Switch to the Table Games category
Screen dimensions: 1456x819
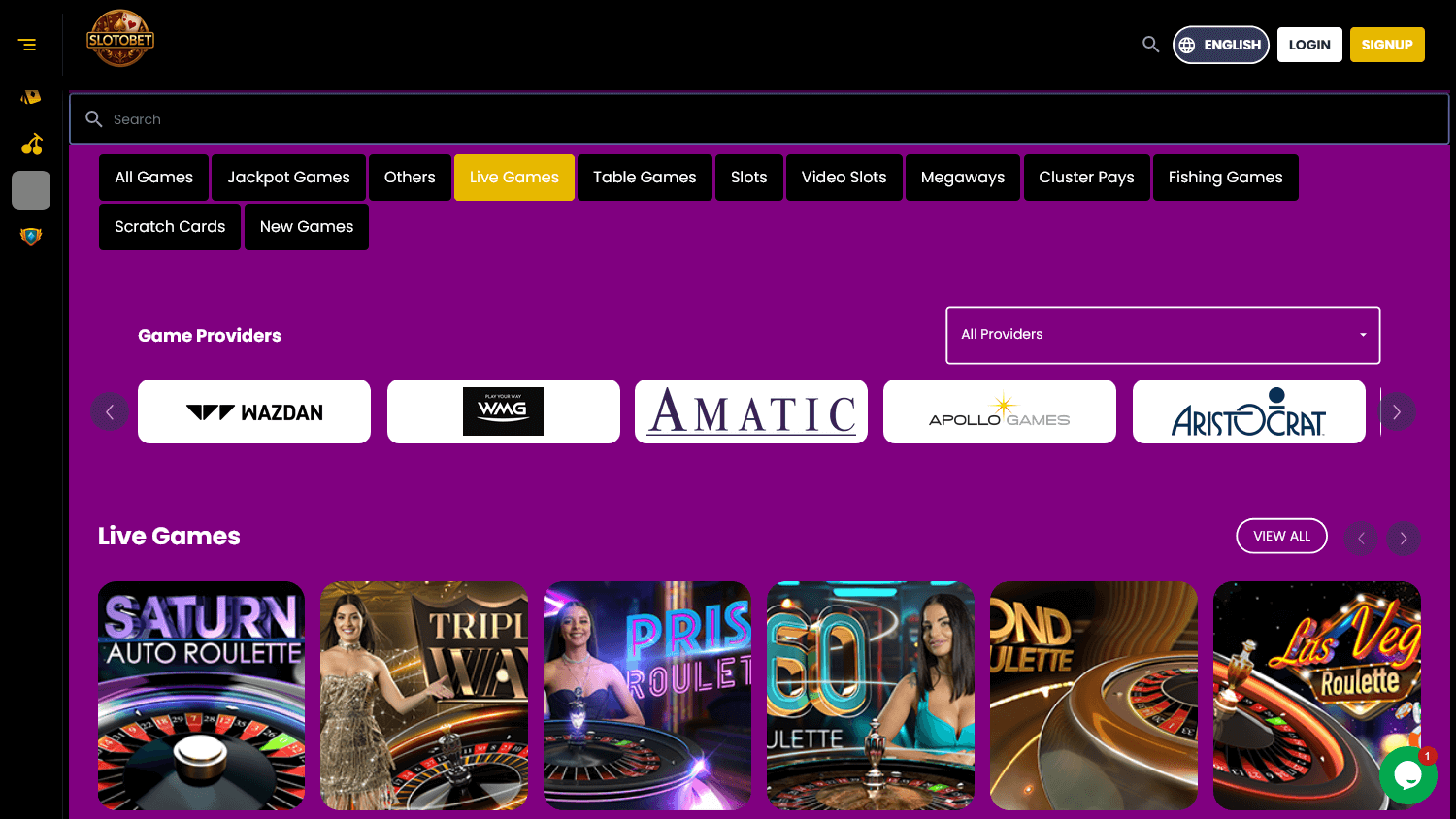pyautogui.click(x=645, y=177)
